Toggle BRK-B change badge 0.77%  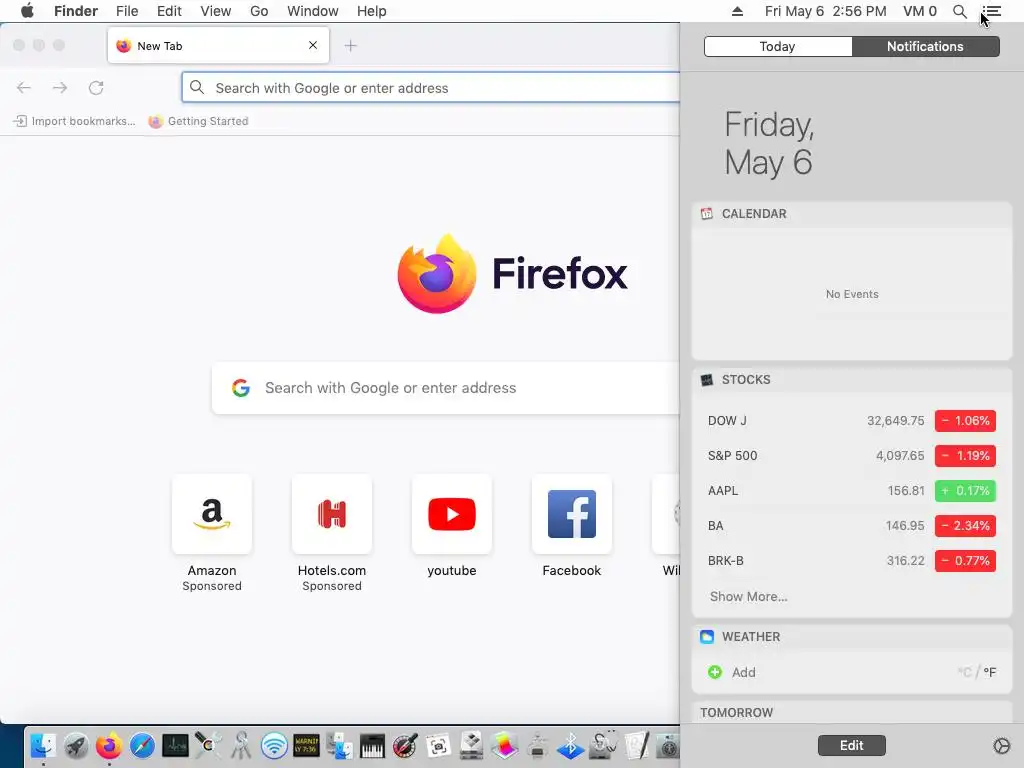[965, 560]
